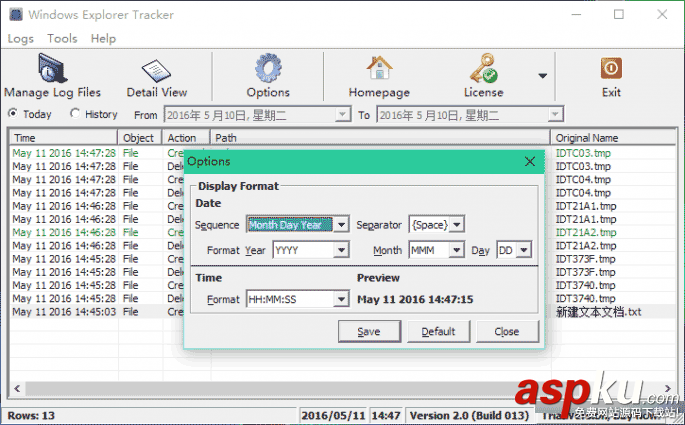Expand the Separator combo box

click(457, 225)
